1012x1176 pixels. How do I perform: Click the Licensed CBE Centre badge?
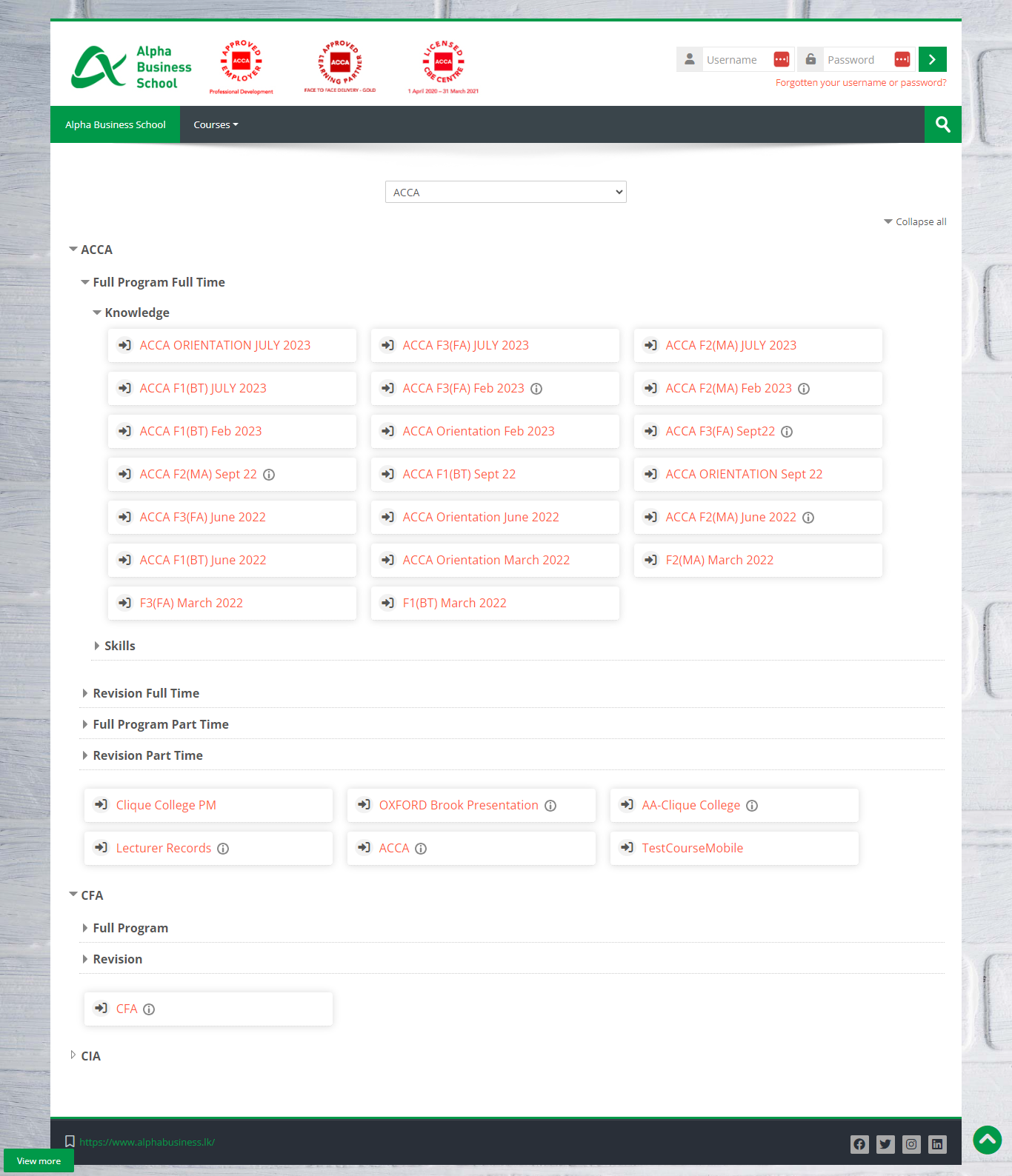(443, 67)
